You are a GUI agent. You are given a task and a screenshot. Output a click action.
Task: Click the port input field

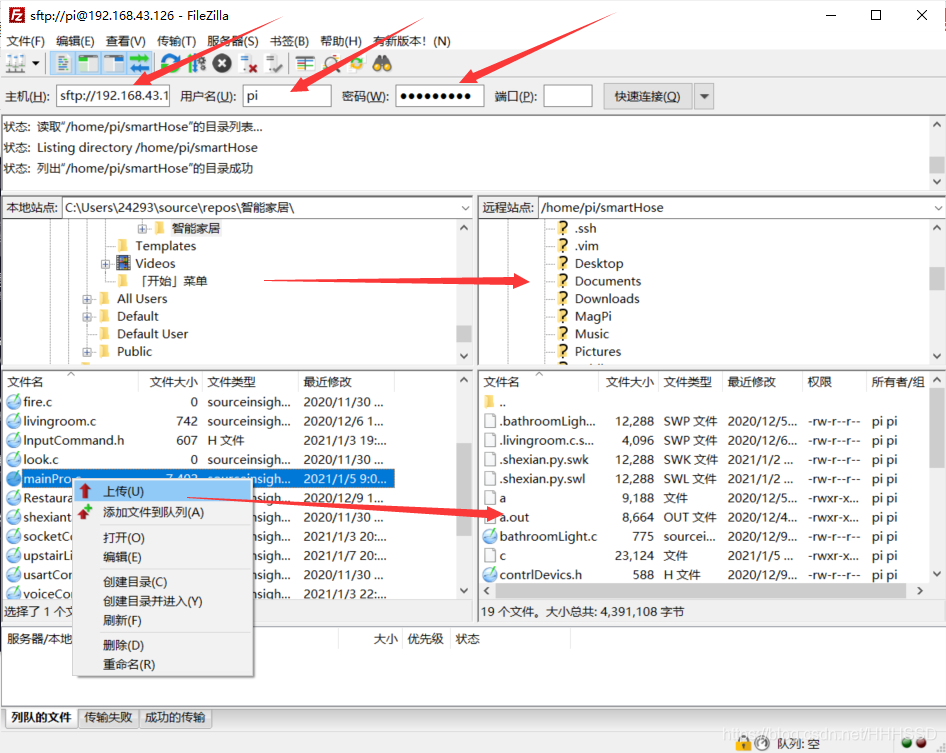click(x=568, y=96)
